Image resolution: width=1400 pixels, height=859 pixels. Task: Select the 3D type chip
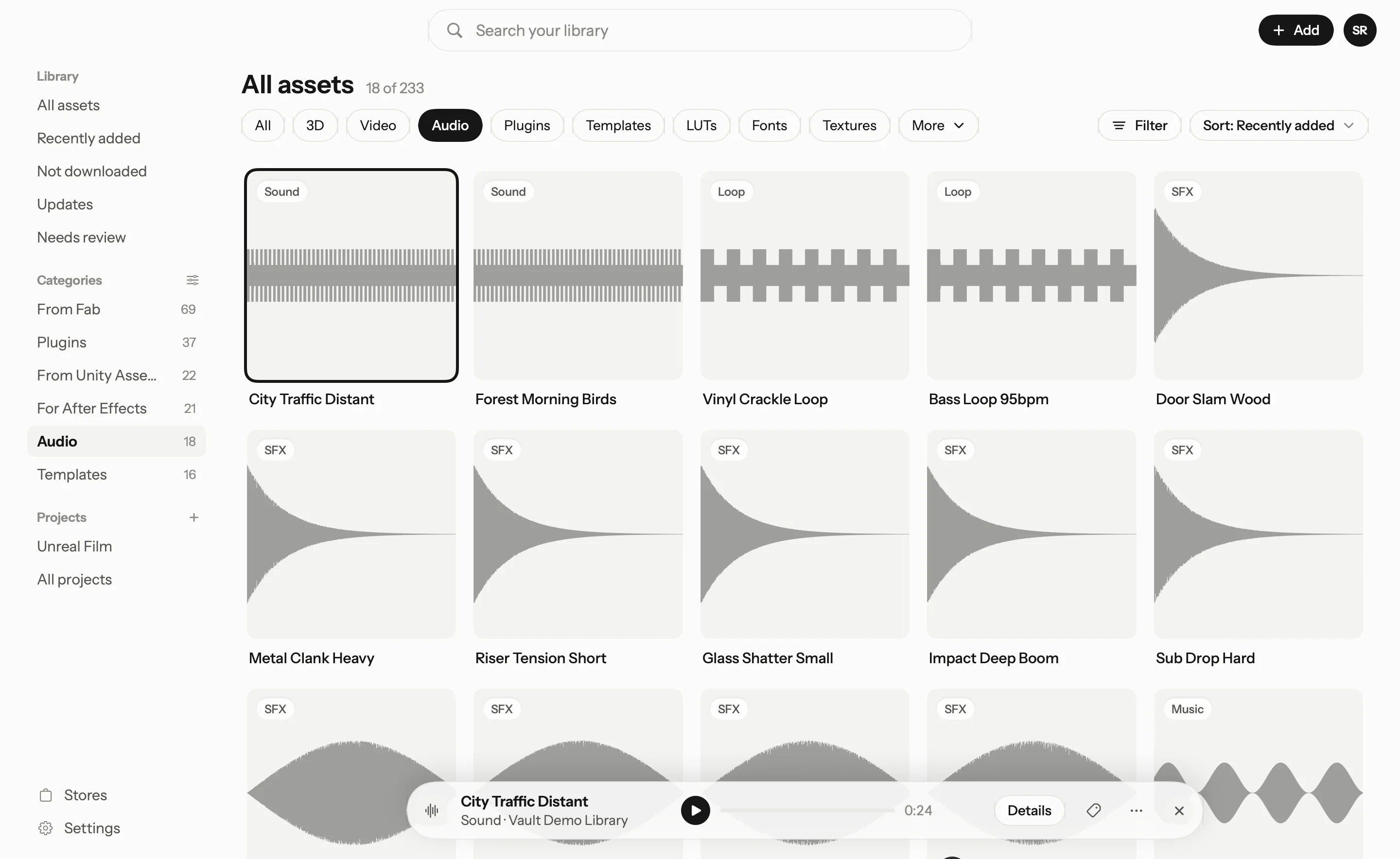tap(315, 125)
